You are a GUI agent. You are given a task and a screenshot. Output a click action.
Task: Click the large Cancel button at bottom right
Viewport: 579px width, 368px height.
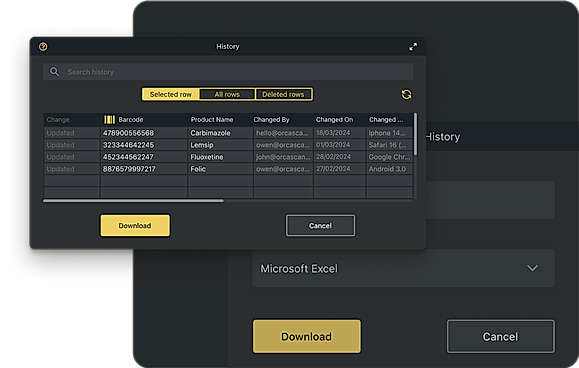pos(501,336)
